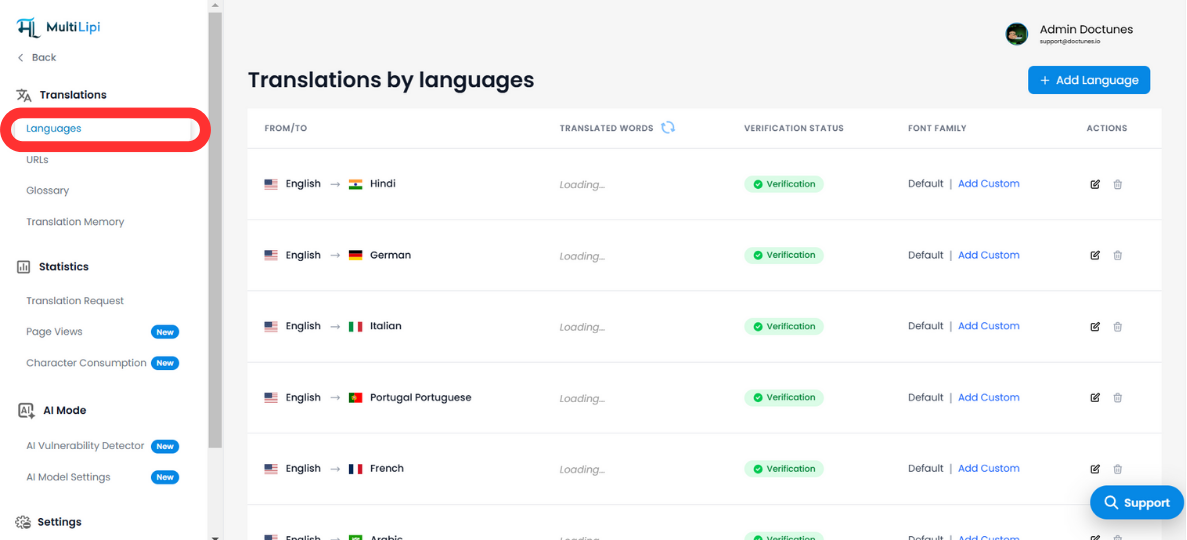Screen dimensions: 1187x540
Task: Click Verification badge in German row
Action: 784,255
